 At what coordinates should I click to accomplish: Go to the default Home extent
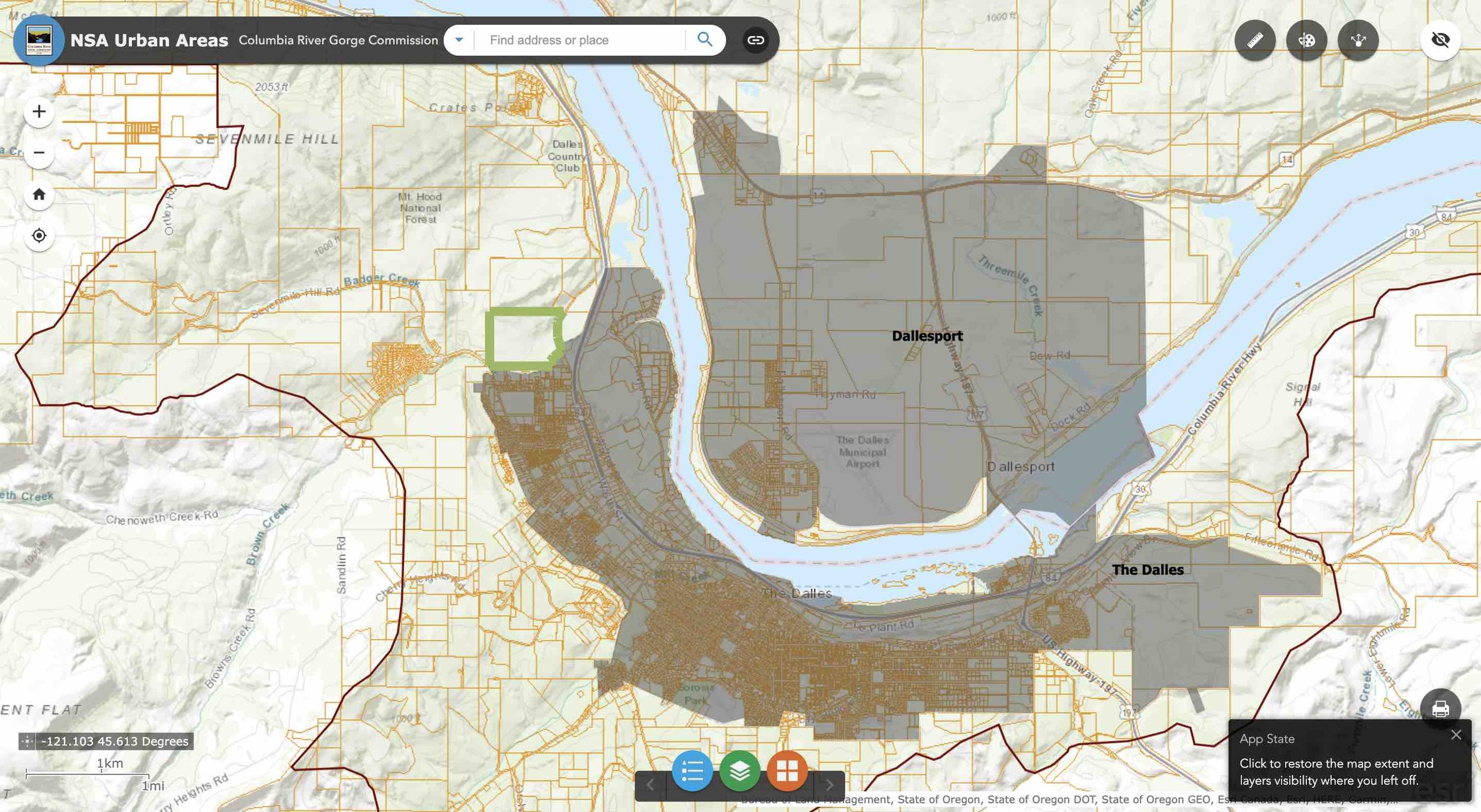[39, 194]
